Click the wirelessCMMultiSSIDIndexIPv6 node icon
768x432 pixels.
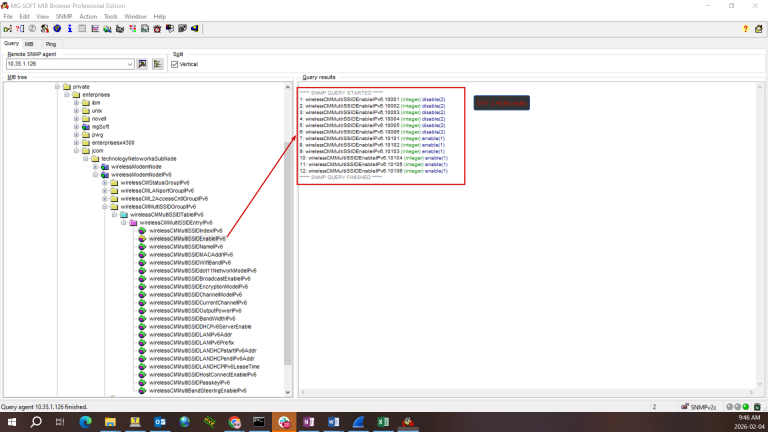[x=142, y=231]
